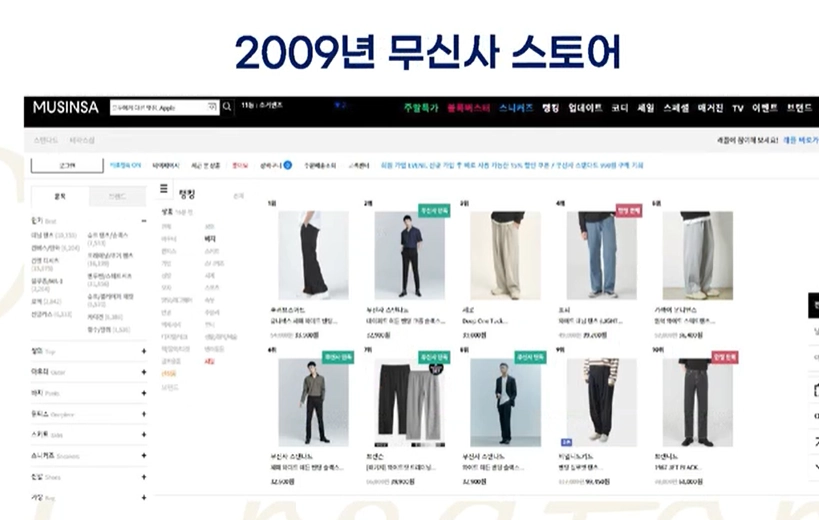Click the blue cart count badge
Screen dimensions: 819x520
pos(287,165)
